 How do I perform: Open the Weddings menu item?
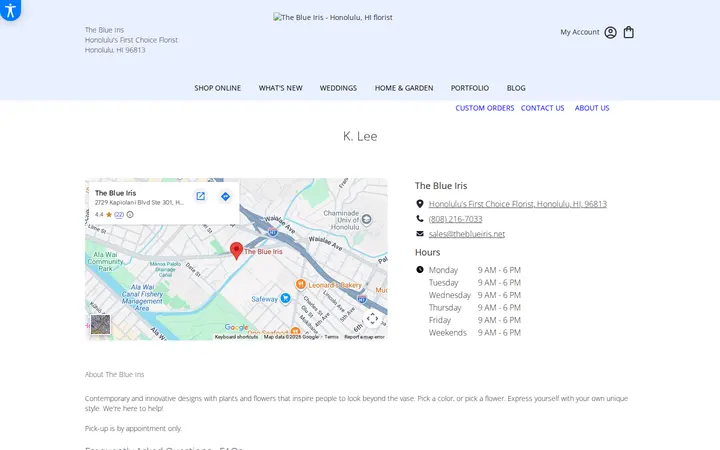[x=338, y=88]
